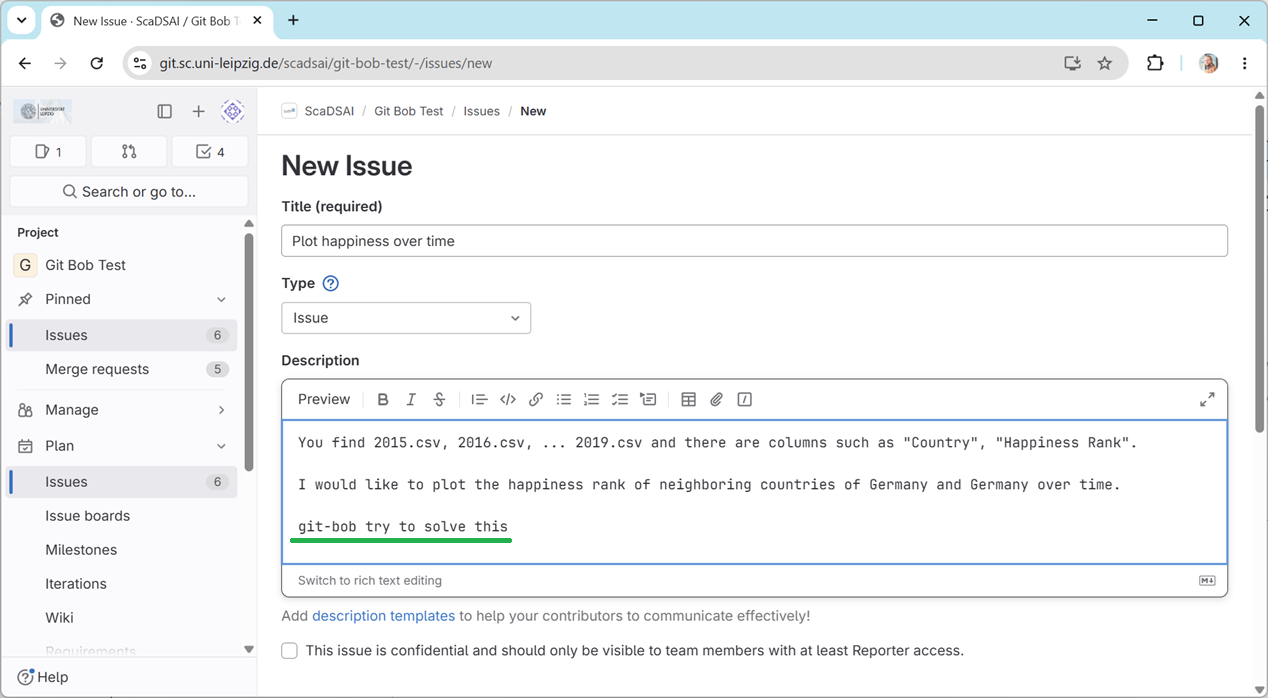Open a new browser tab
1268x698 pixels.
click(x=293, y=20)
